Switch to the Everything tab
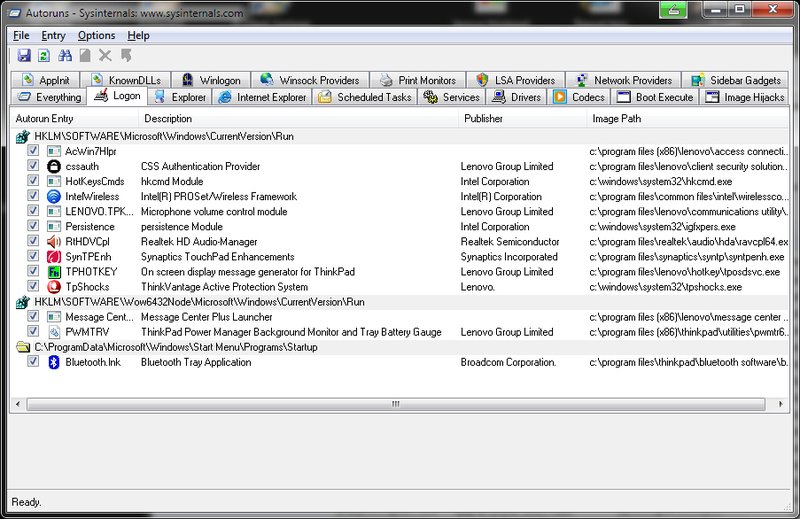The image size is (800, 519). 49,97
